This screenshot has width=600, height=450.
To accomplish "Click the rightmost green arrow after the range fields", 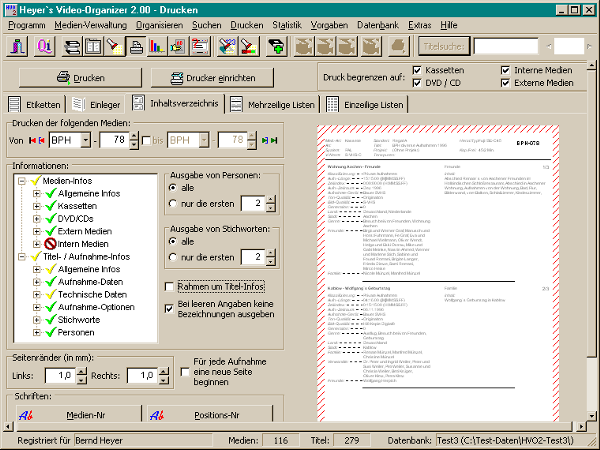I will pyautogui.click(x=273, y=139).
